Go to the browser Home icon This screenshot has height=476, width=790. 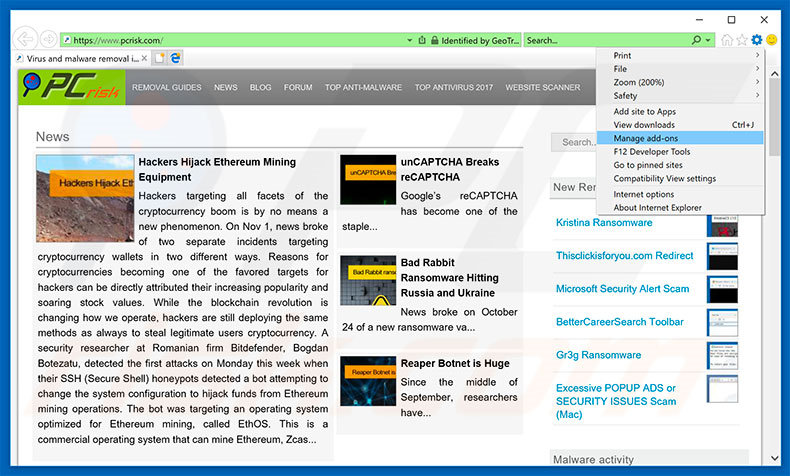tap(726, 40)
